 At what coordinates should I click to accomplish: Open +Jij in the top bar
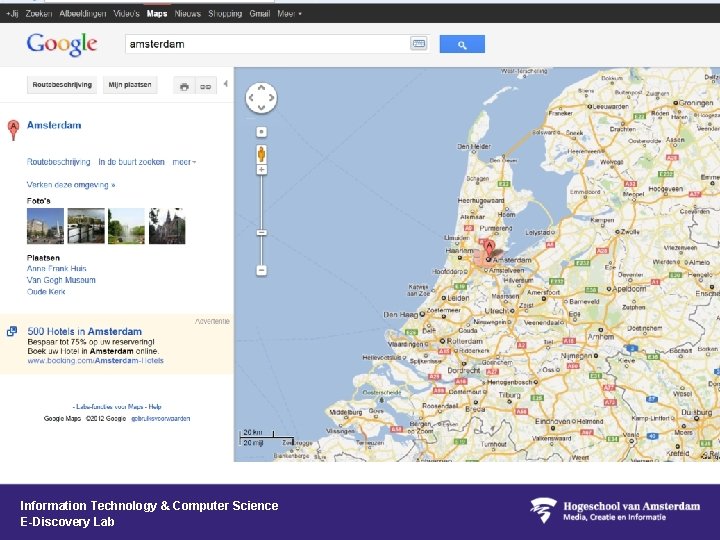[x=12, y=14]
